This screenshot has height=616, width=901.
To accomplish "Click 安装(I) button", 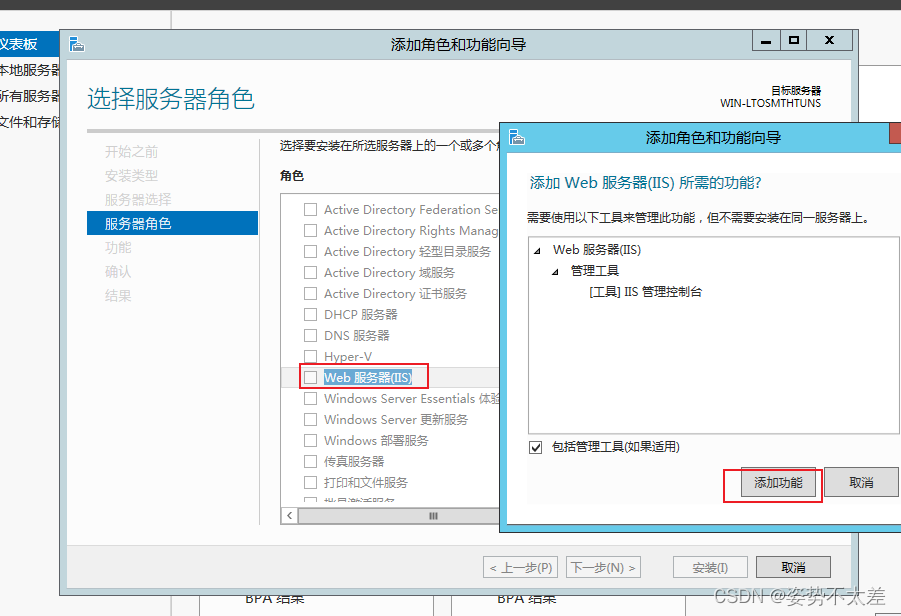I will pos(710,568).
